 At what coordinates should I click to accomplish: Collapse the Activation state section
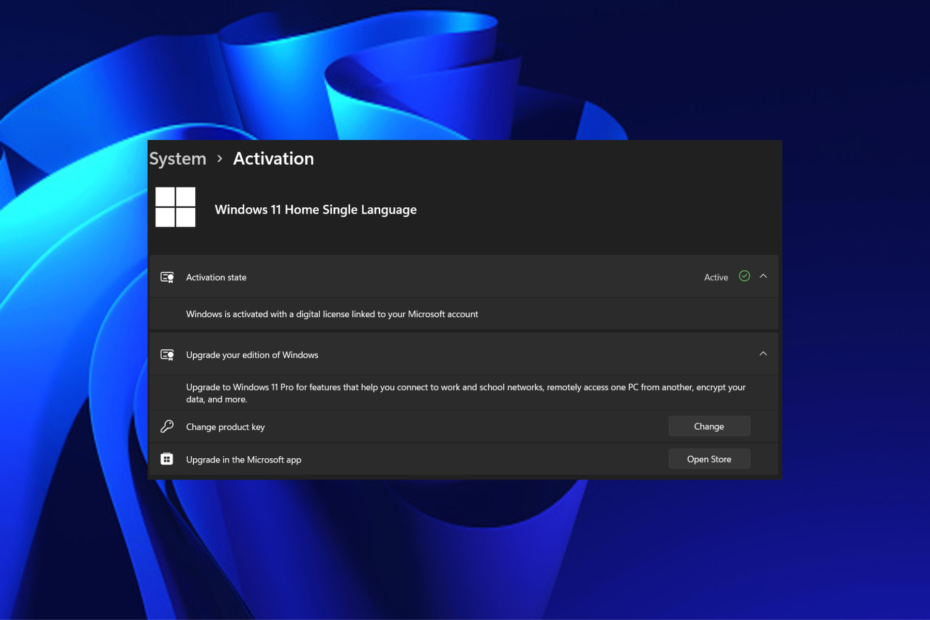tap(763, 277)
